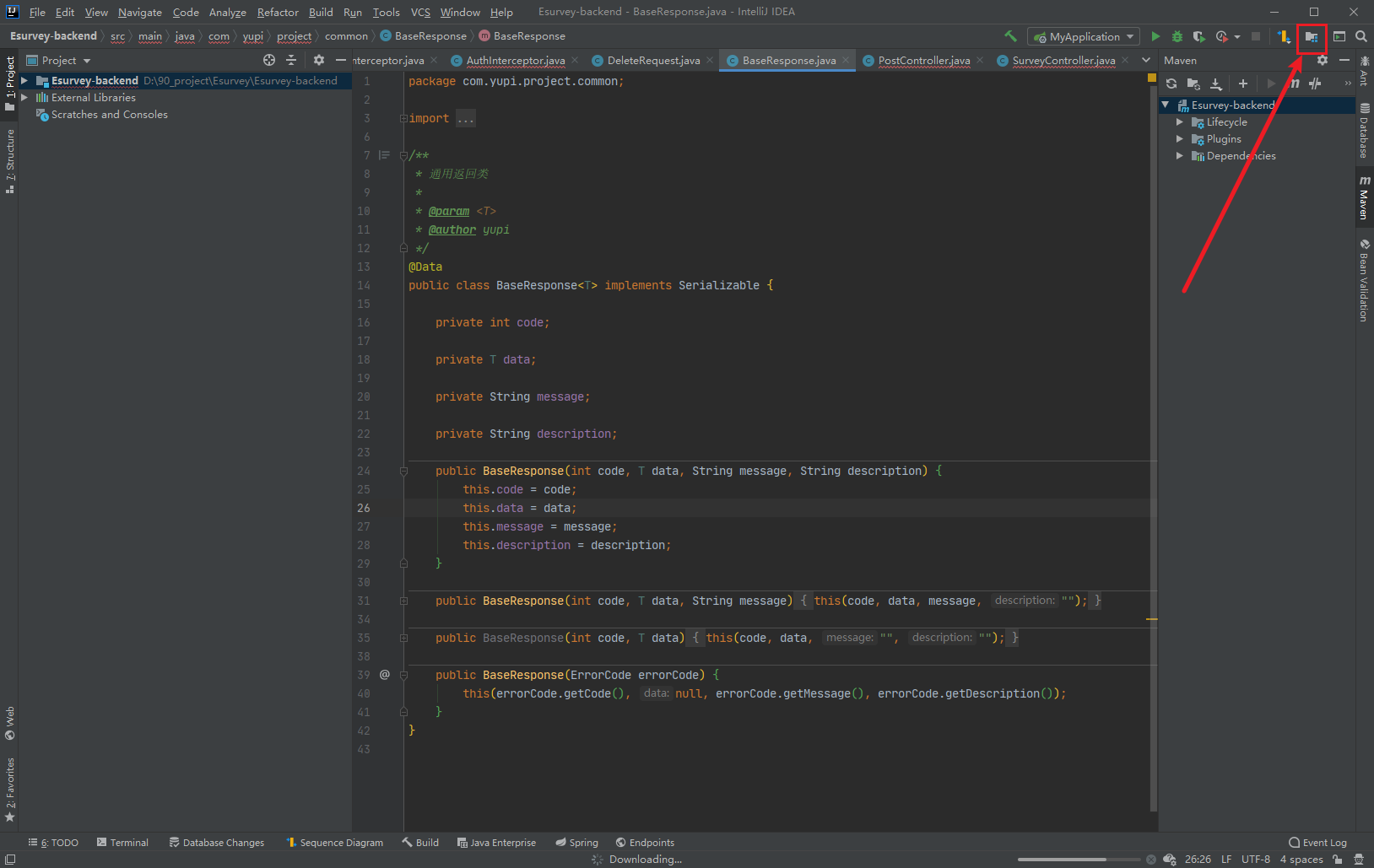This screenshot has width=1374, height=868.
Task: Open the Event Log
Action: [1317, 843]
